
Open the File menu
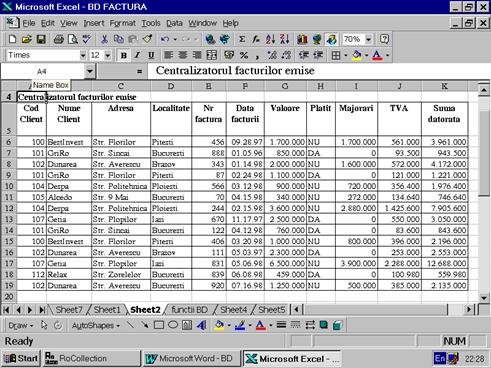(29, 23)
